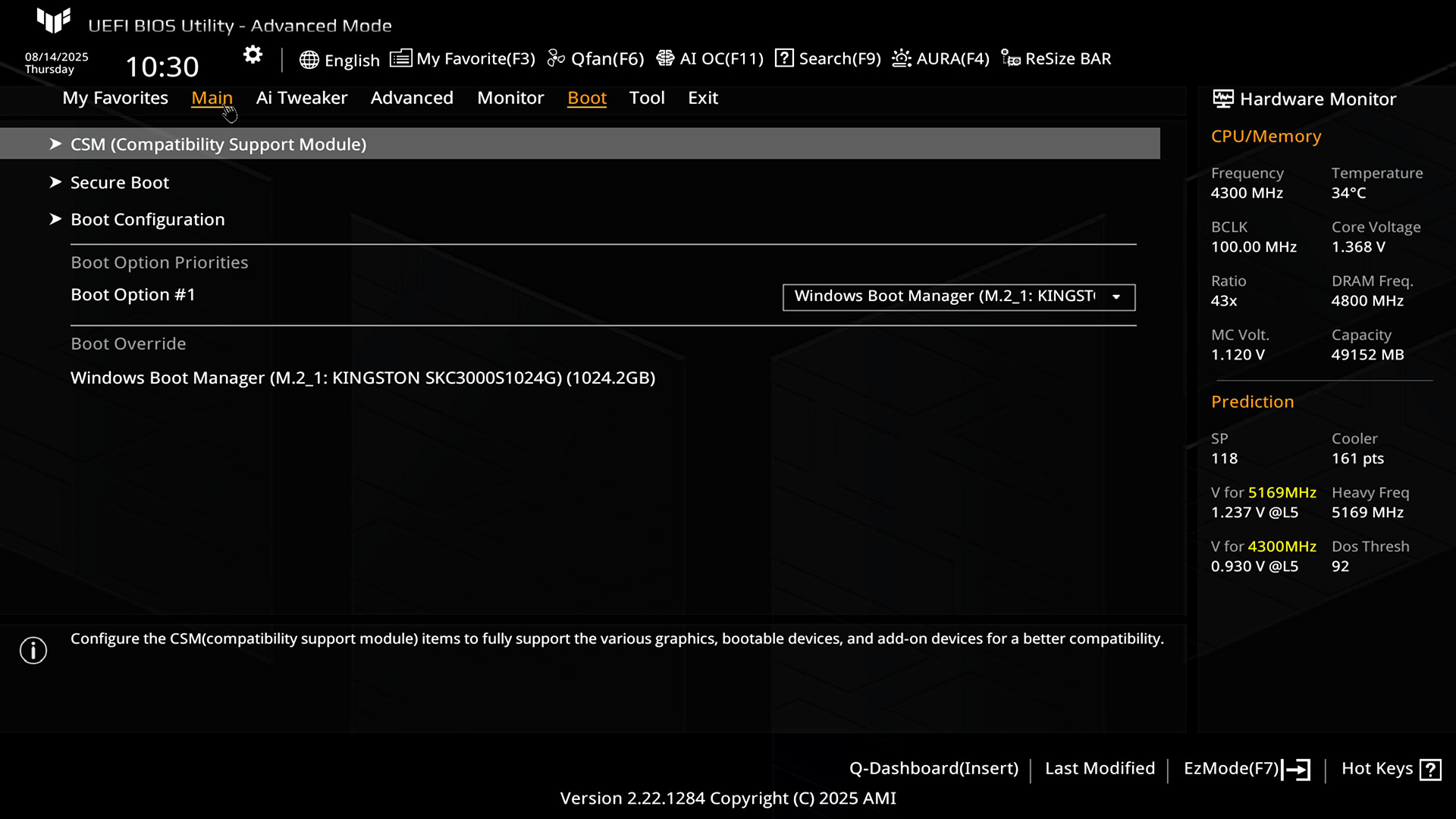Switch to the Monitor tab
This screenshot has width=1456, height=819.
point(510,98)
